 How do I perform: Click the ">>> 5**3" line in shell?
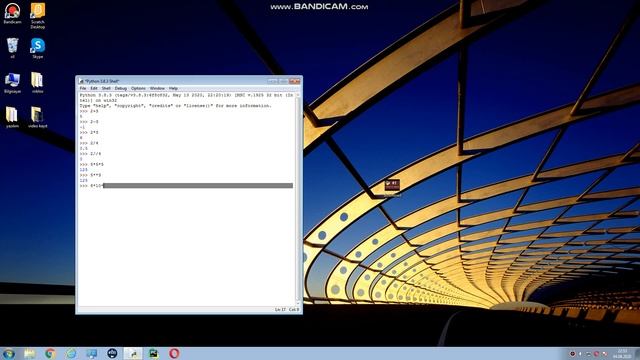[x=91, y=175]
